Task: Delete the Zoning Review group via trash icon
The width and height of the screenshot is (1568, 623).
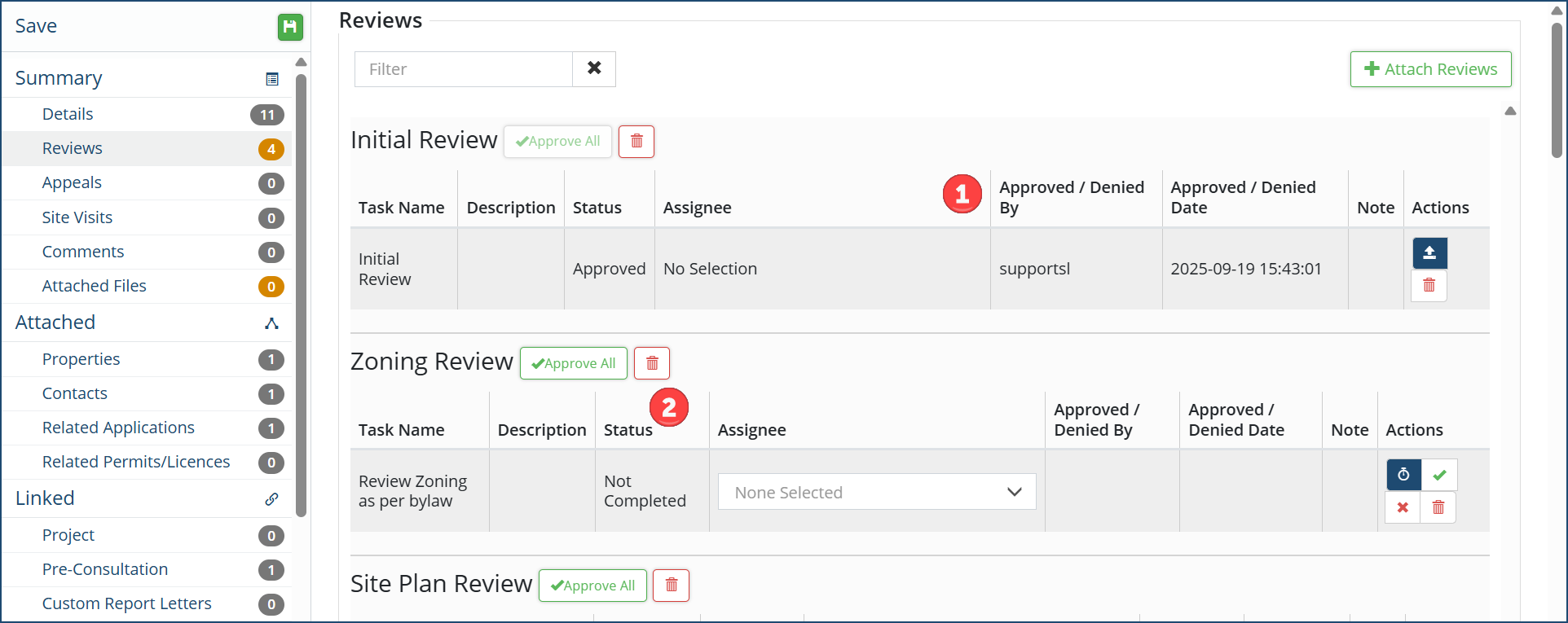Action: pyautogui.click(x=652, y=363)
